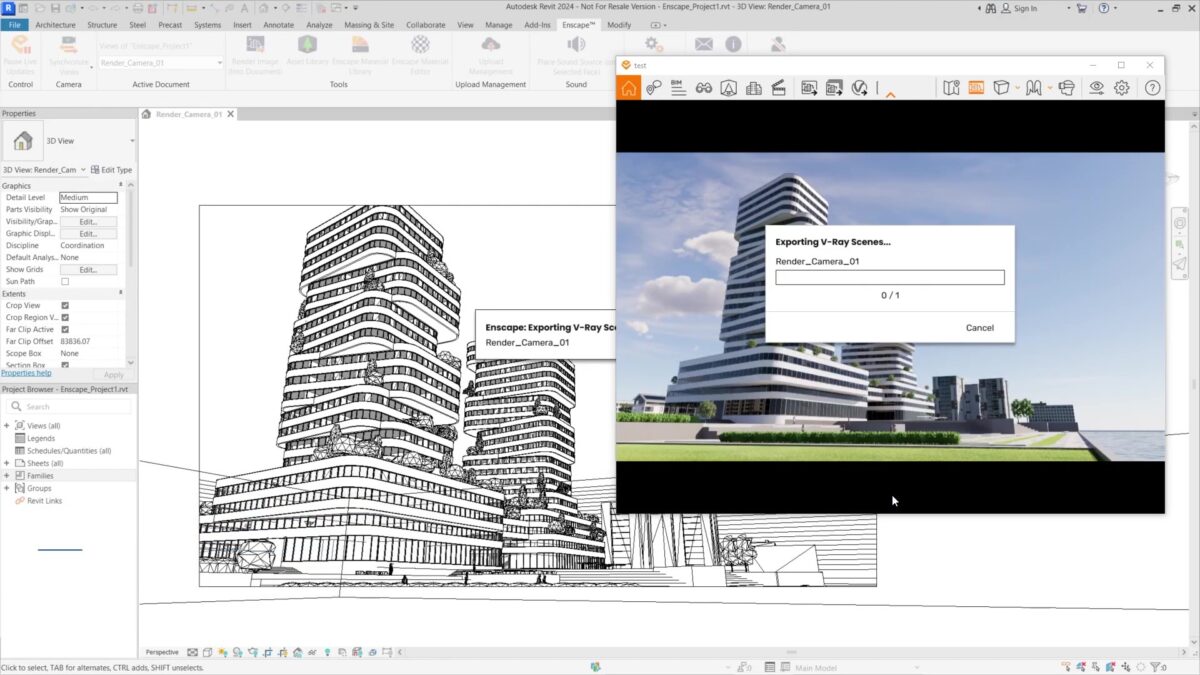Screen dimensions: 1200x675
Task: Open the view cube dropdown arrow in Enscape
Action: pos(1017,88)
